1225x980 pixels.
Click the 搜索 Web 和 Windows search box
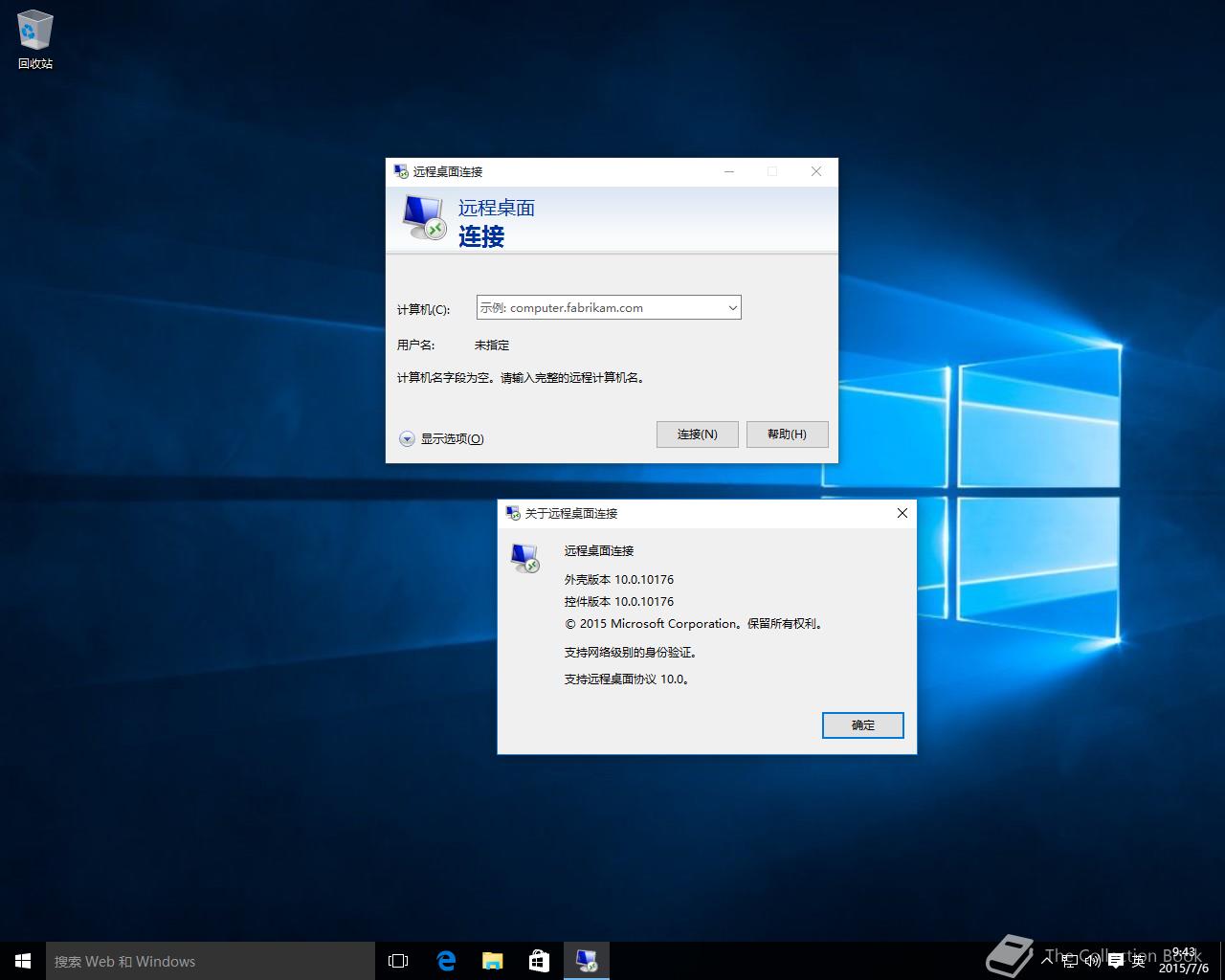[x=211, y=961]
